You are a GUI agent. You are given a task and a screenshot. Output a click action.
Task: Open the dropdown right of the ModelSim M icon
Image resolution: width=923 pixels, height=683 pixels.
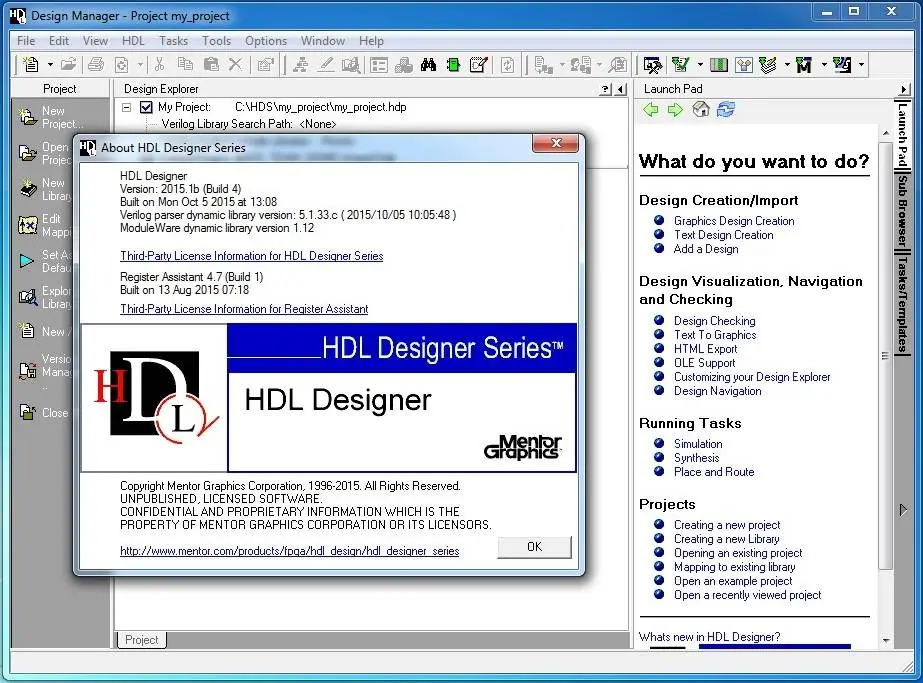(824, 64)
